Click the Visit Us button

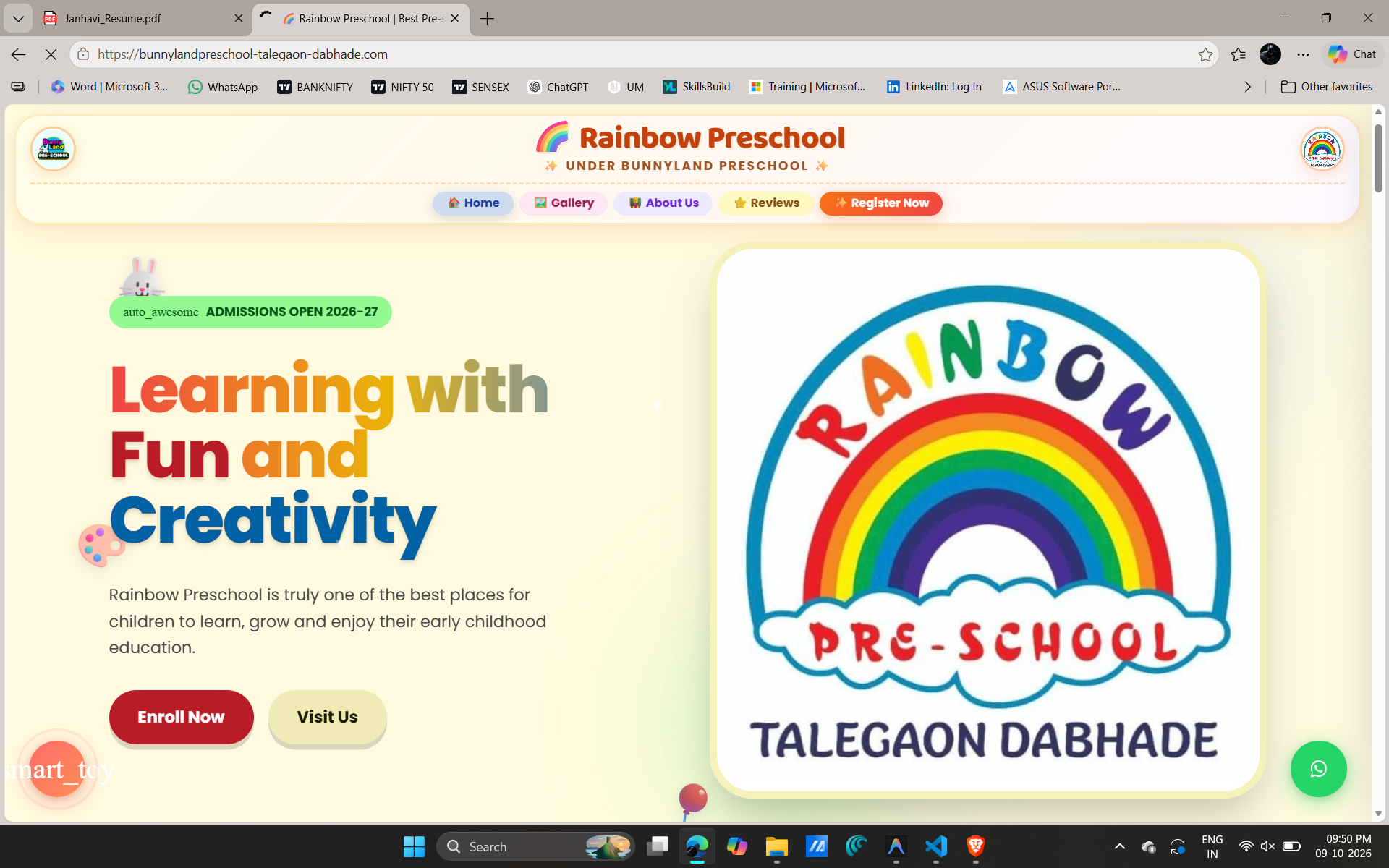(x=328, y=717)
